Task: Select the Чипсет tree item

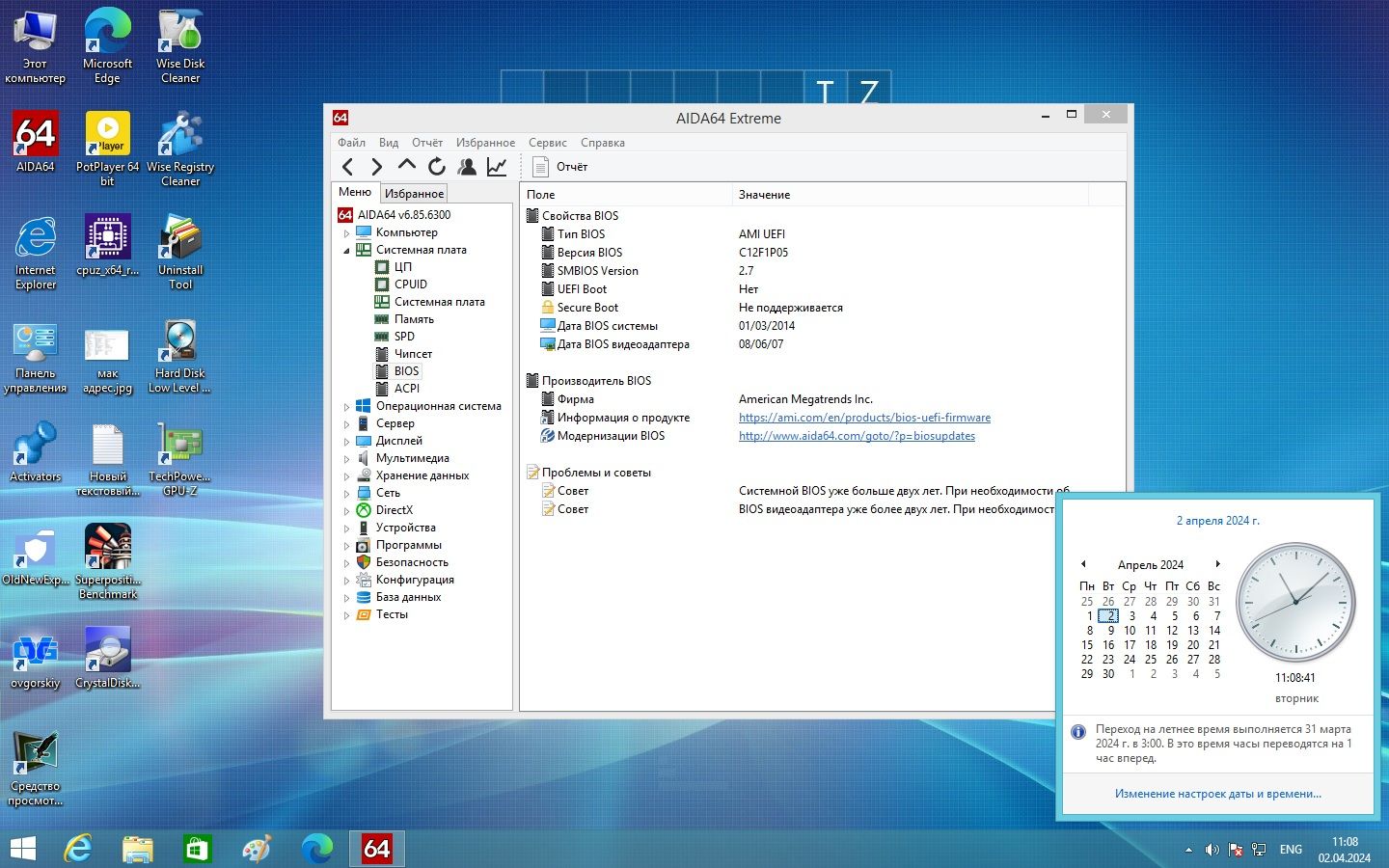Action: click(413, 354)
